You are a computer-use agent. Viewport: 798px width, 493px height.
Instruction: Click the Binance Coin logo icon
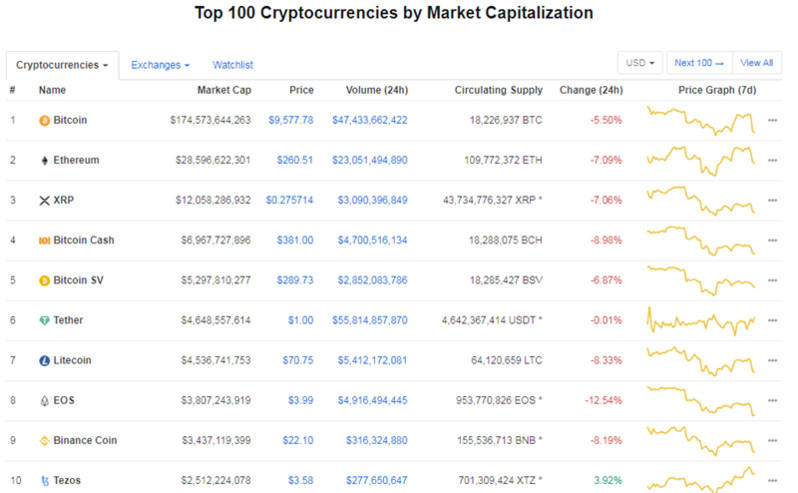click(44, 440)
